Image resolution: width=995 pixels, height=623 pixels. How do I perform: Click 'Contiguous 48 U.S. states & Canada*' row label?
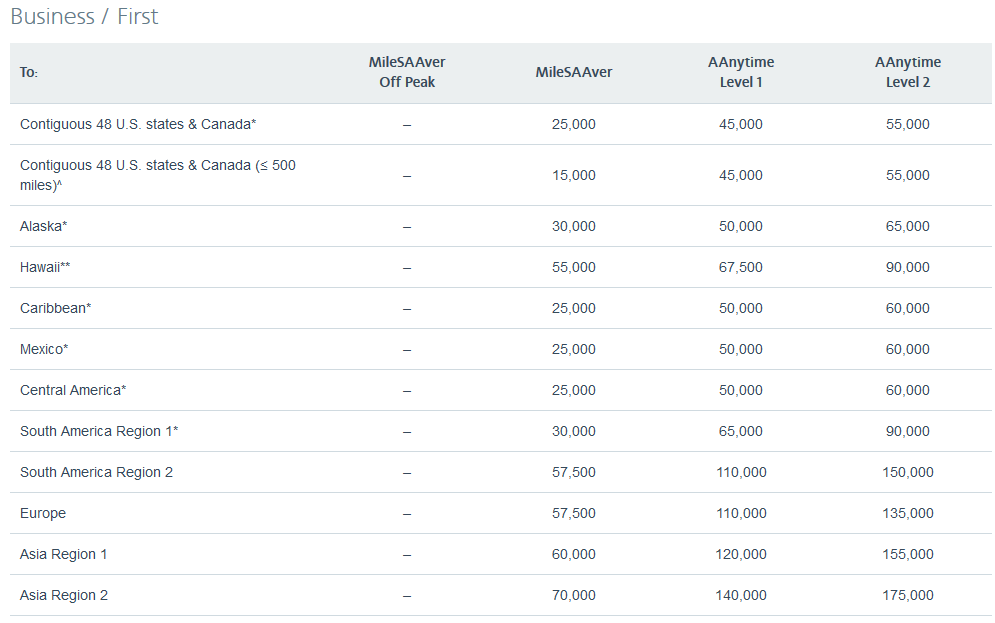point(138,124)
